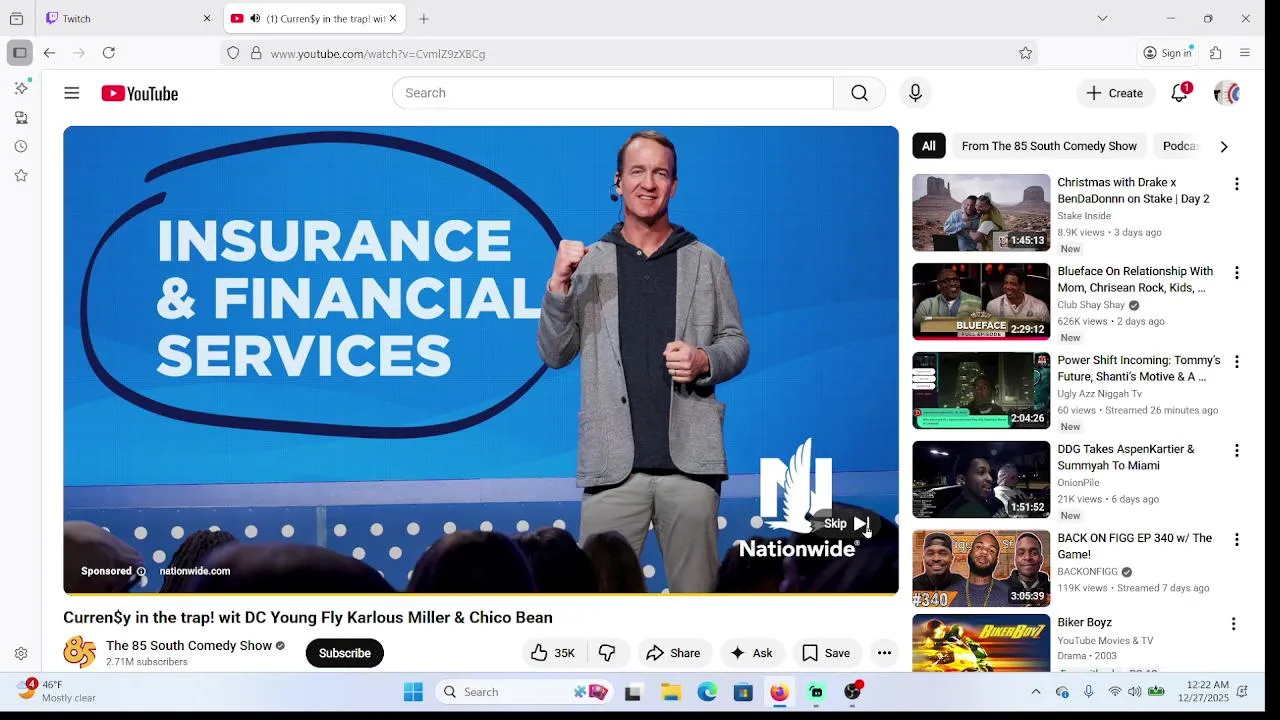The width and height of the screenshot is (1280, 720).
Task: Visit nationwide.com advertiser link
Action: (195, 571)
